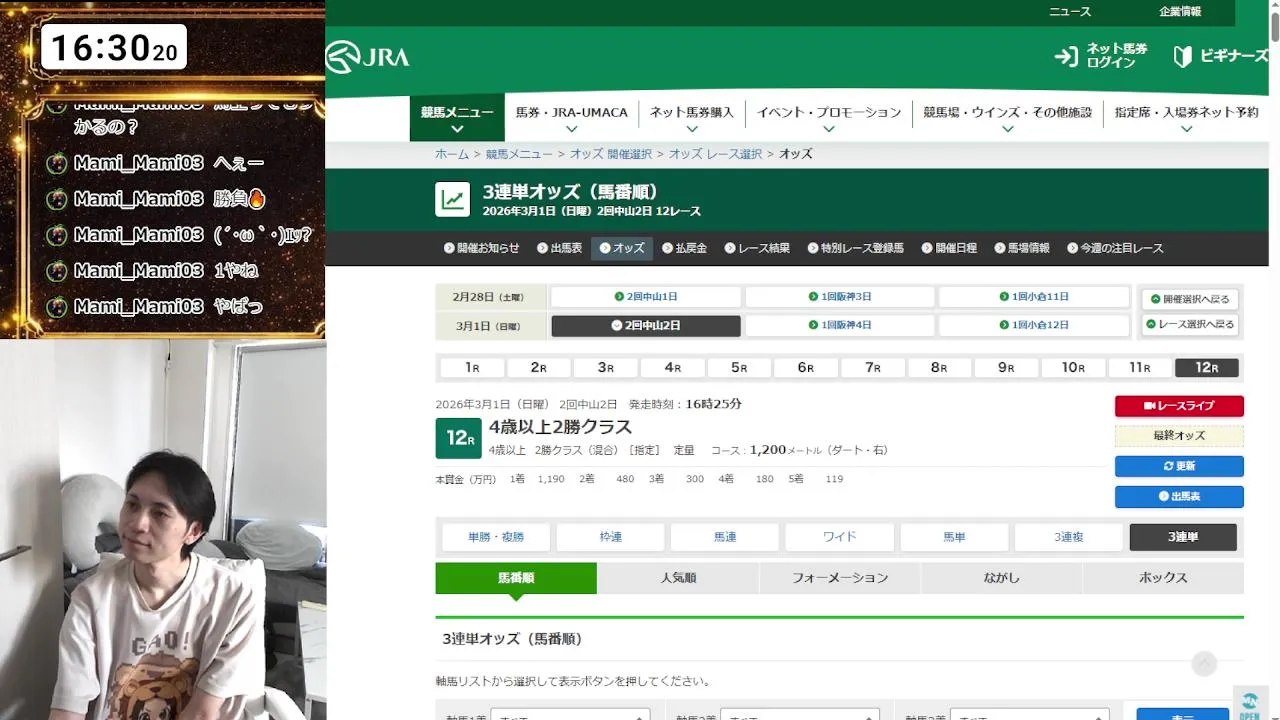The image size is (1280, 720).
Task: Open 馬場情報 sub-menu item
Action: (1022, 248)
